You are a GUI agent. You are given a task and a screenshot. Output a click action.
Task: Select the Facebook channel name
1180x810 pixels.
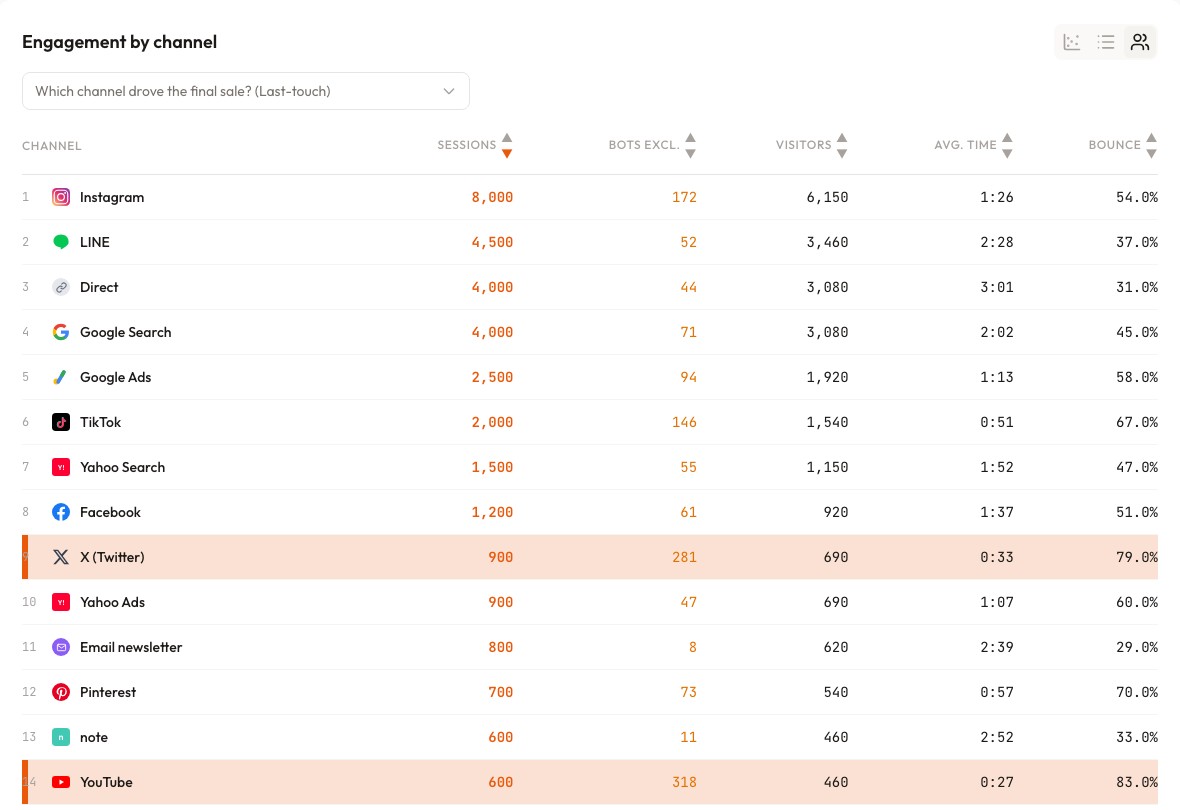click(111, 512)
